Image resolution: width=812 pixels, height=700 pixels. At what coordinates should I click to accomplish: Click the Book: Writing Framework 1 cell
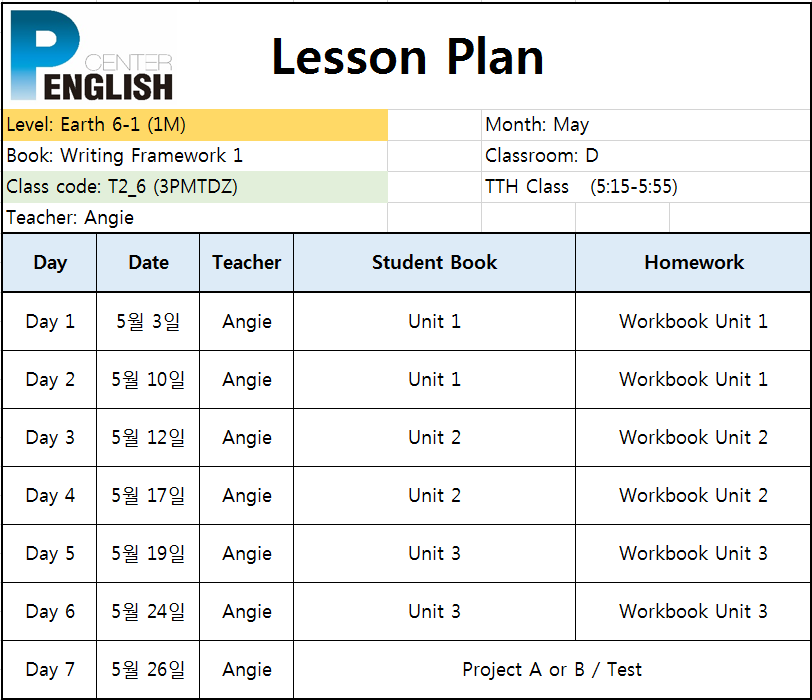pos(195,156)
